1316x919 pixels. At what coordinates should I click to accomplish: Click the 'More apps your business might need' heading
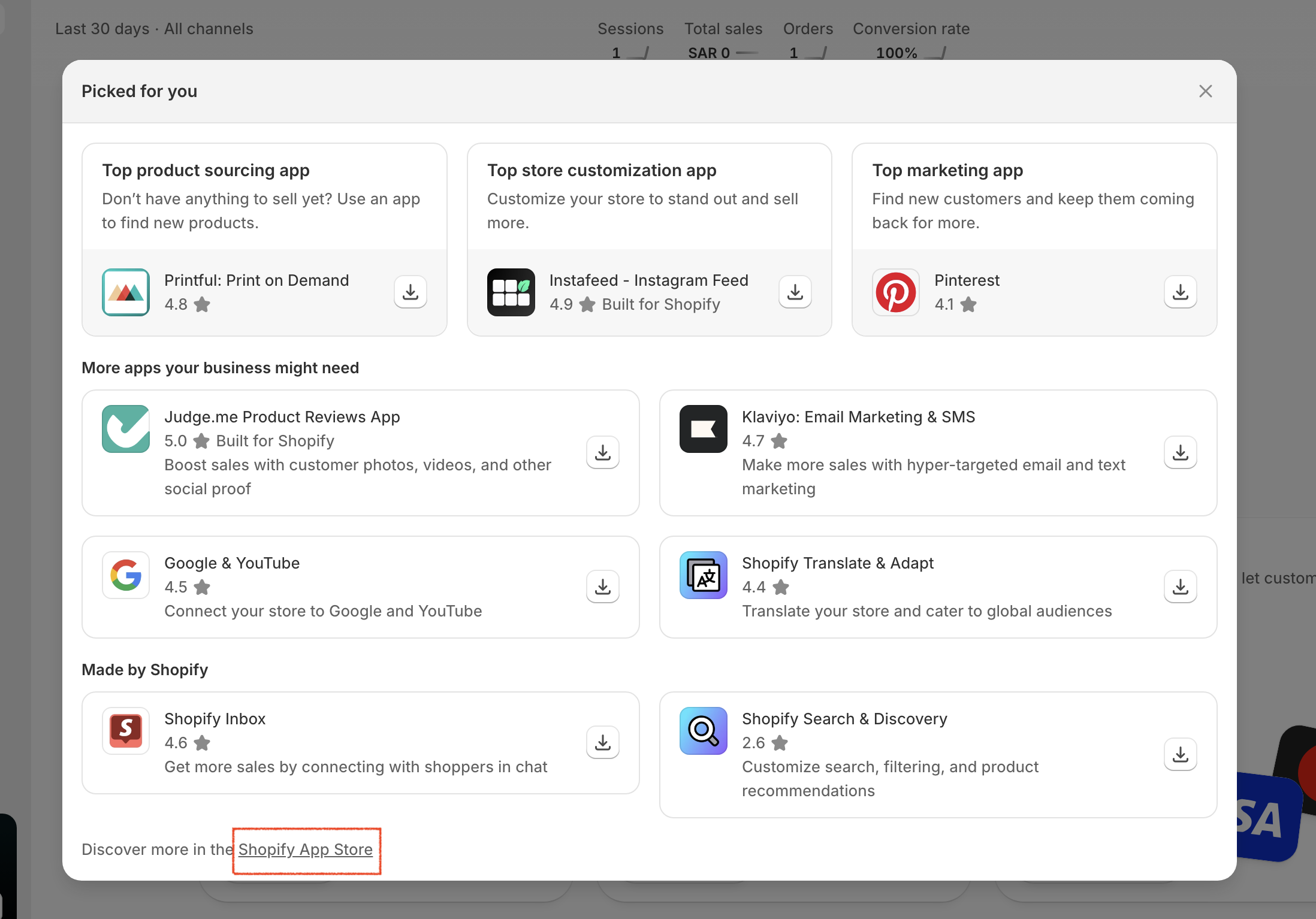[x=221, y=368]
